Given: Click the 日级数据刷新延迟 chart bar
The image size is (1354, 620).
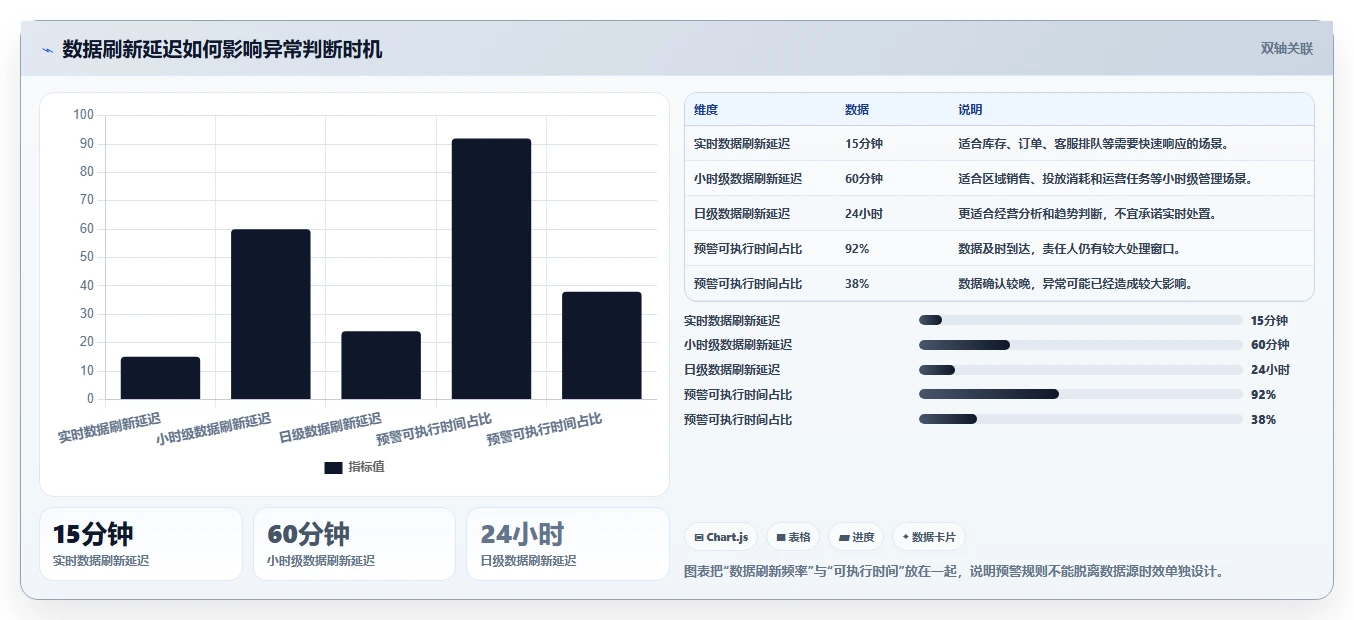Looking at the screenshot, I should [x=381, y=365].
